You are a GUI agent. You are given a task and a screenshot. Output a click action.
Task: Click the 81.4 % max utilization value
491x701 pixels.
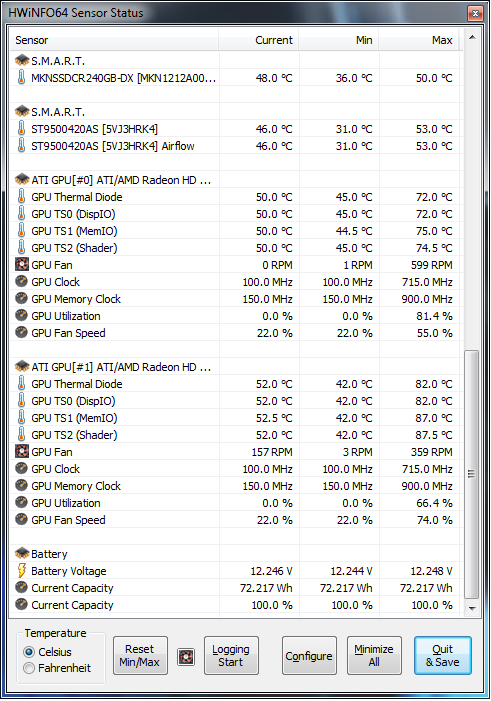[434, 316]
